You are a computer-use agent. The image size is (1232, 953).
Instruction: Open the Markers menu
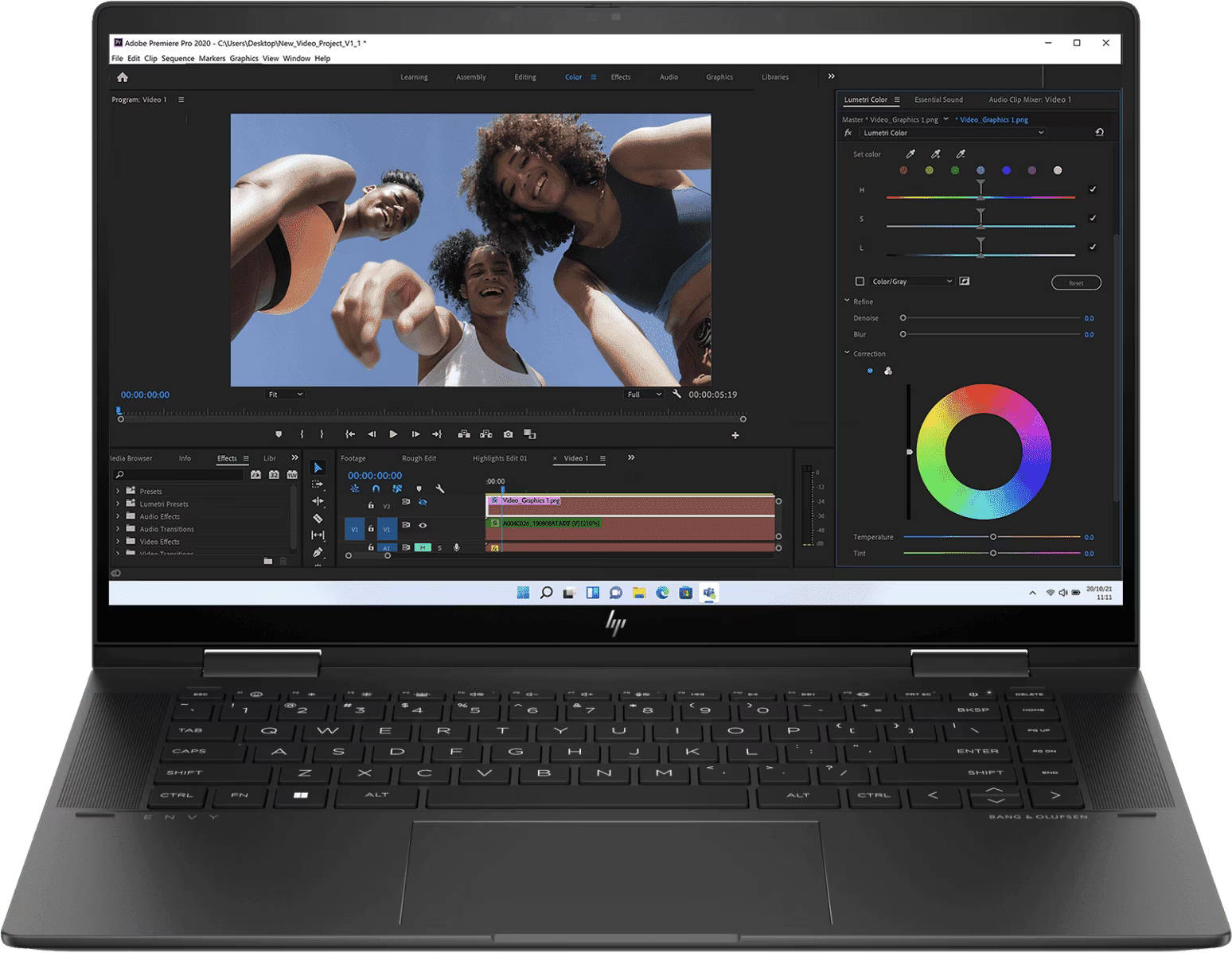click(x=212, y=58)
